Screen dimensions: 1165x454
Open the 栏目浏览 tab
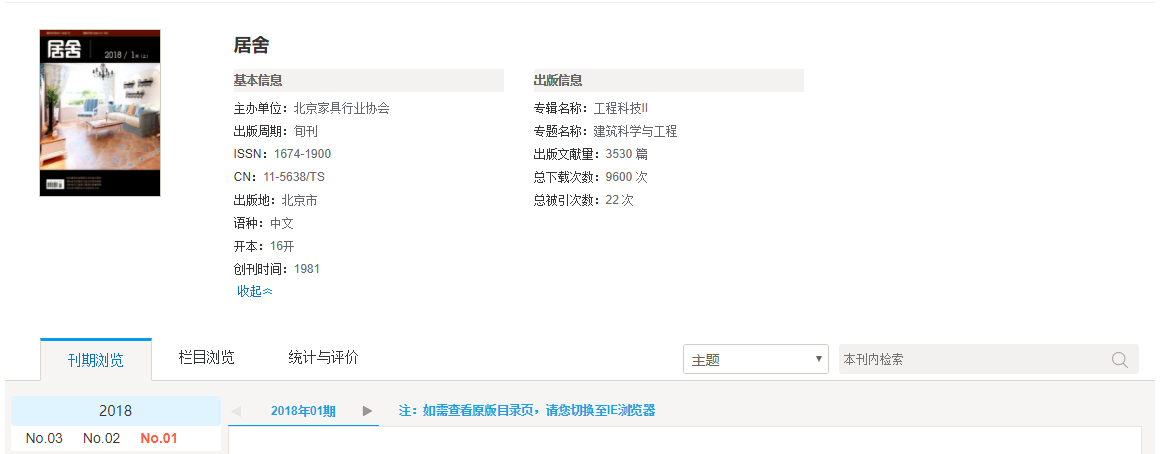point(206,357)
